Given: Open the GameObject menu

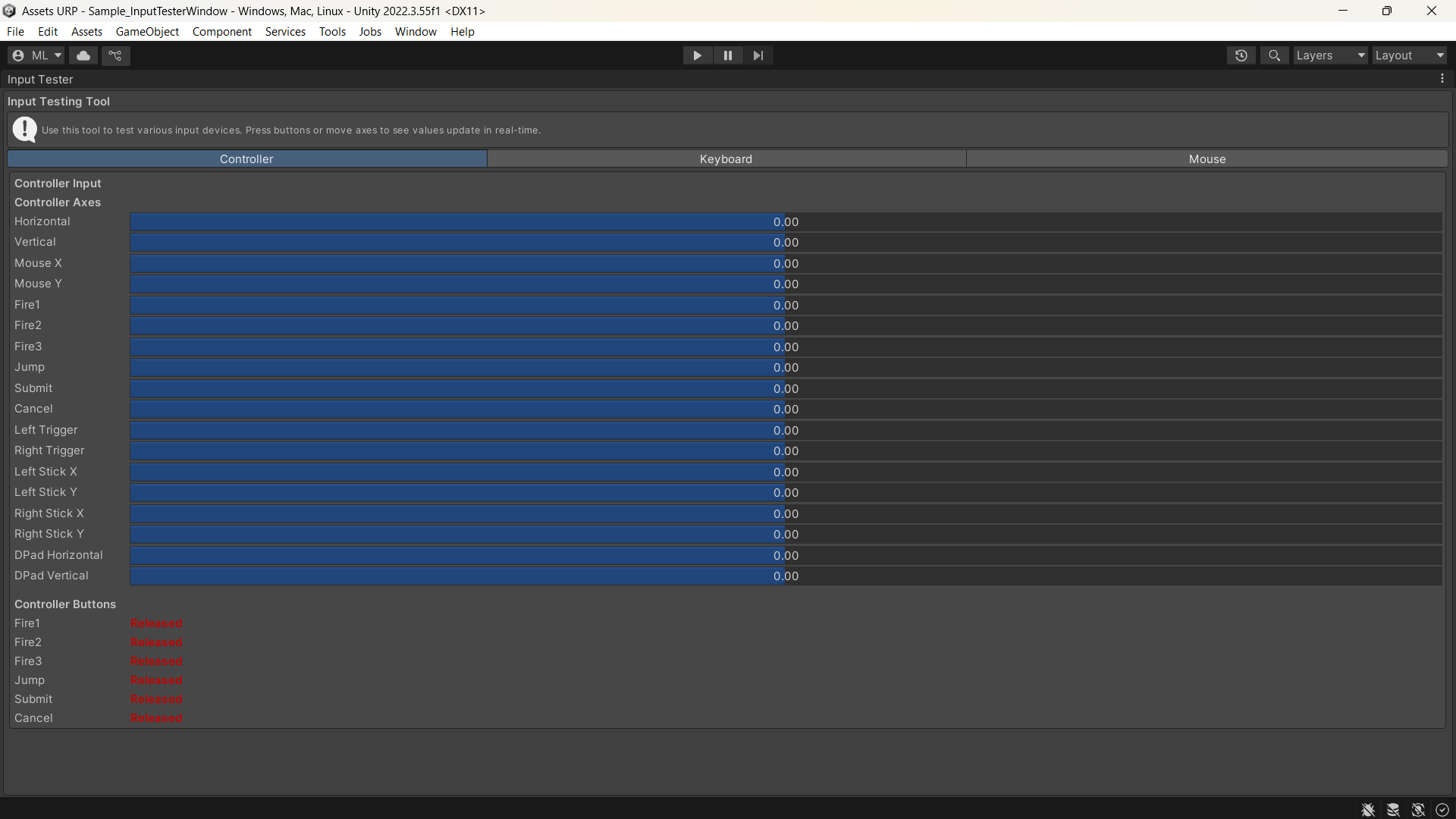Looking at the screenshot, I should click(147, 32).
